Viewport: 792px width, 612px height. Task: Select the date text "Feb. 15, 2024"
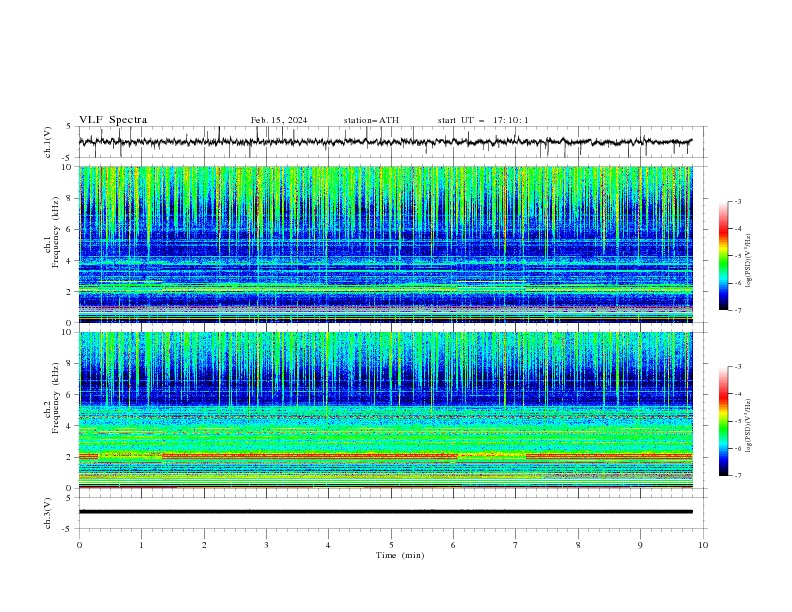[x=279, y=120]
